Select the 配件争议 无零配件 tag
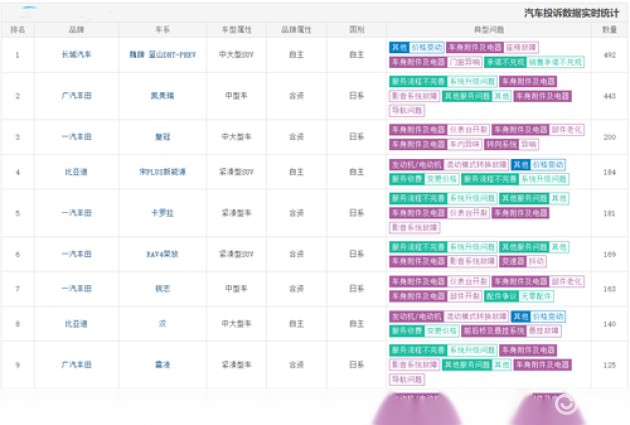Image resolution: width=630 pixels, height=425 pixels. click(519, 296)
